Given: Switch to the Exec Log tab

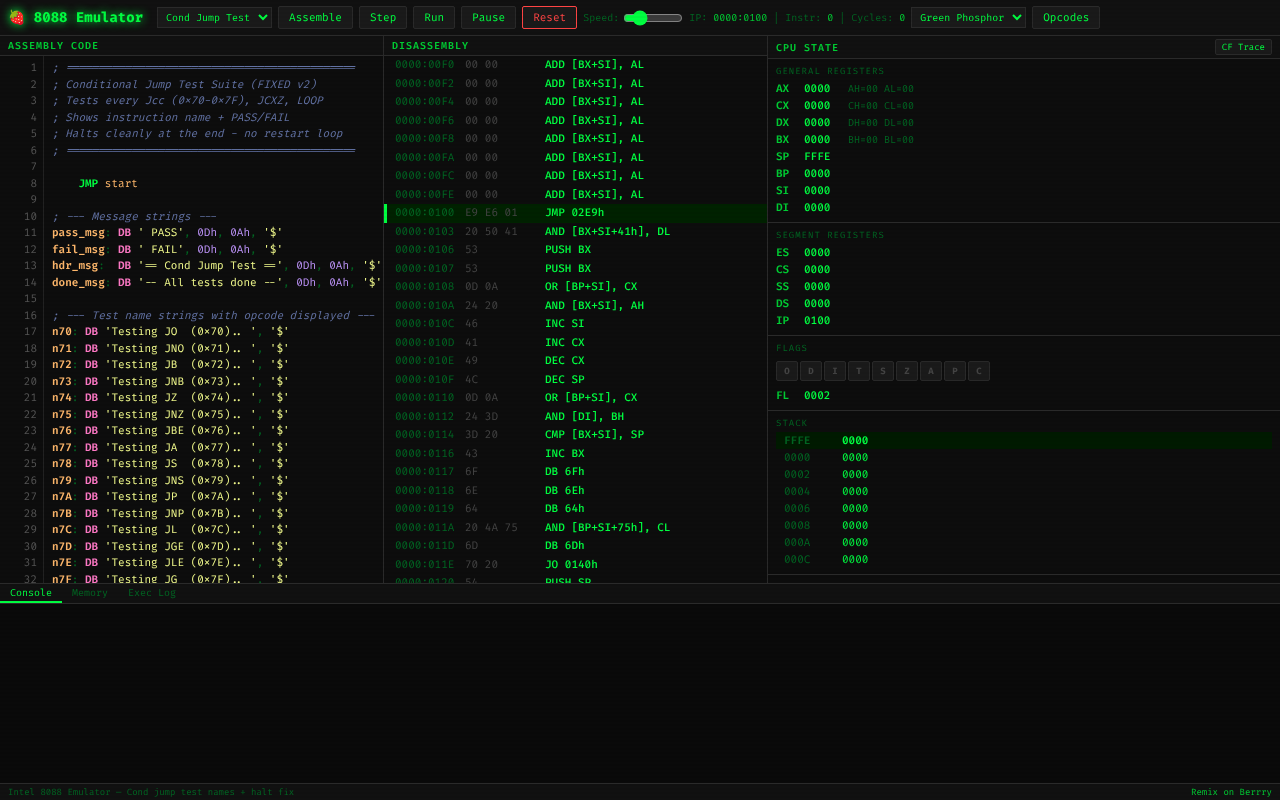Looking at the screenshot, I should tap(152, 593).
